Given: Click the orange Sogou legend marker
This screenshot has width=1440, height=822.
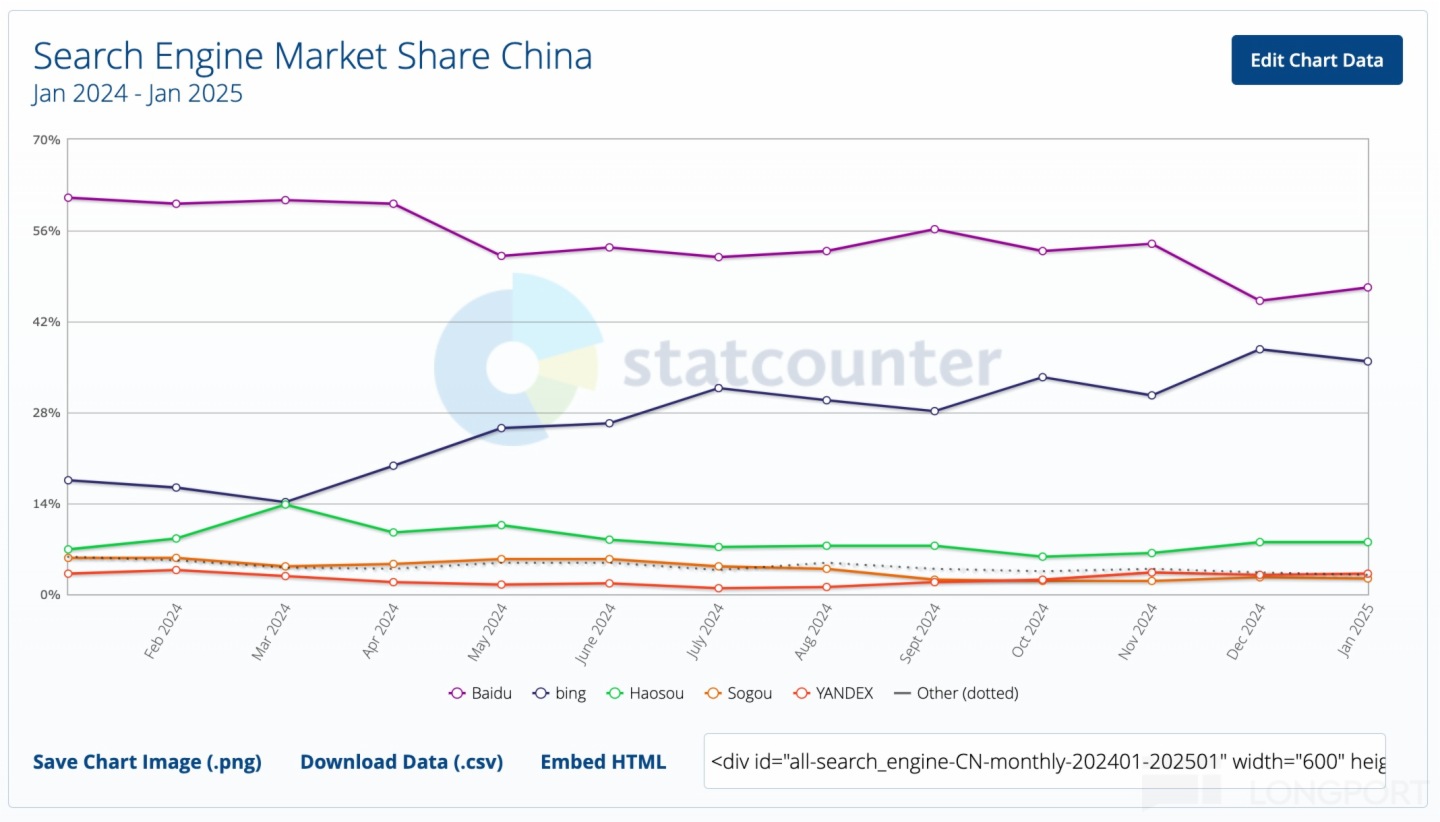Looking at the screenshot, I should (713, 693).
